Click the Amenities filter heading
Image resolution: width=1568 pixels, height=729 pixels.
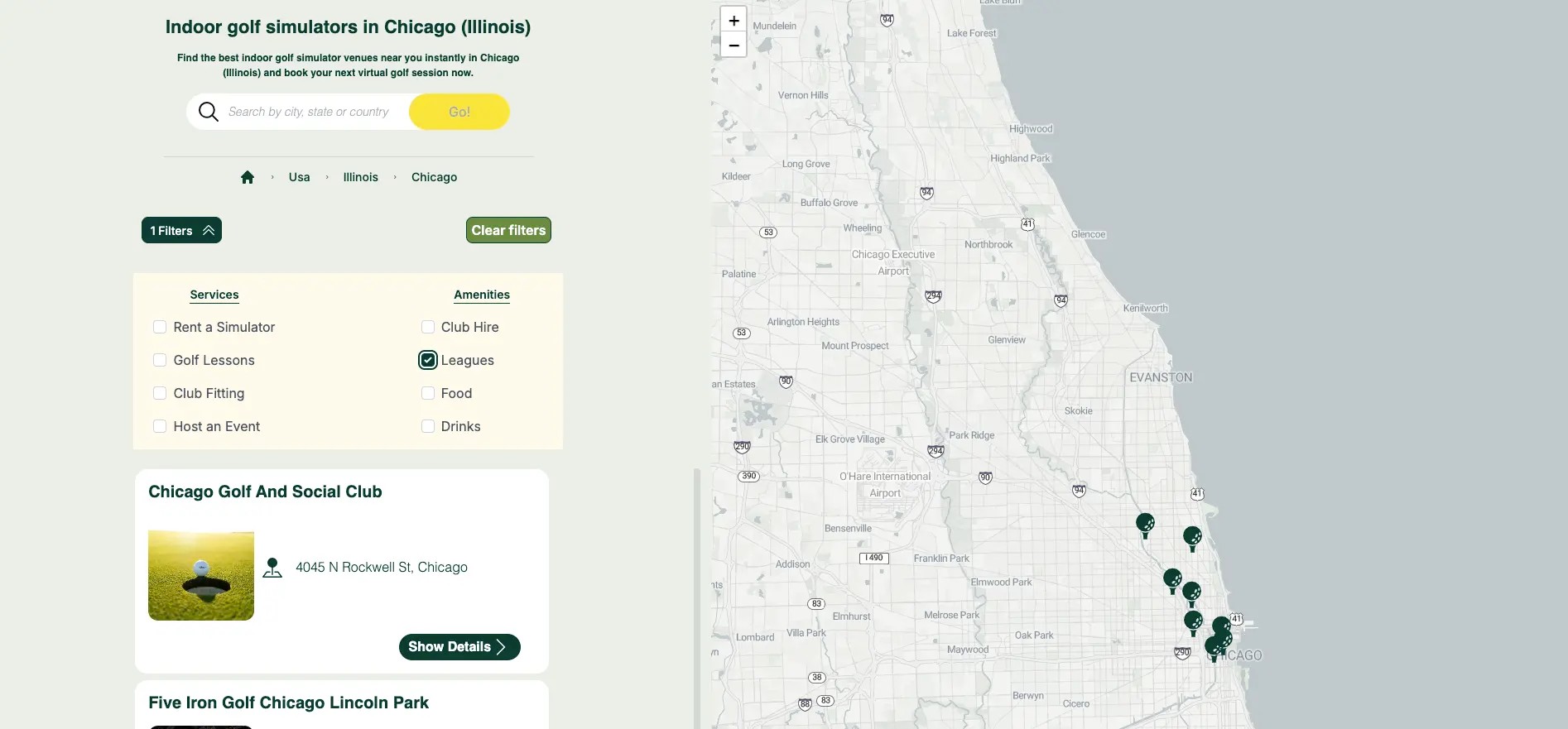(x=482, y=295)
